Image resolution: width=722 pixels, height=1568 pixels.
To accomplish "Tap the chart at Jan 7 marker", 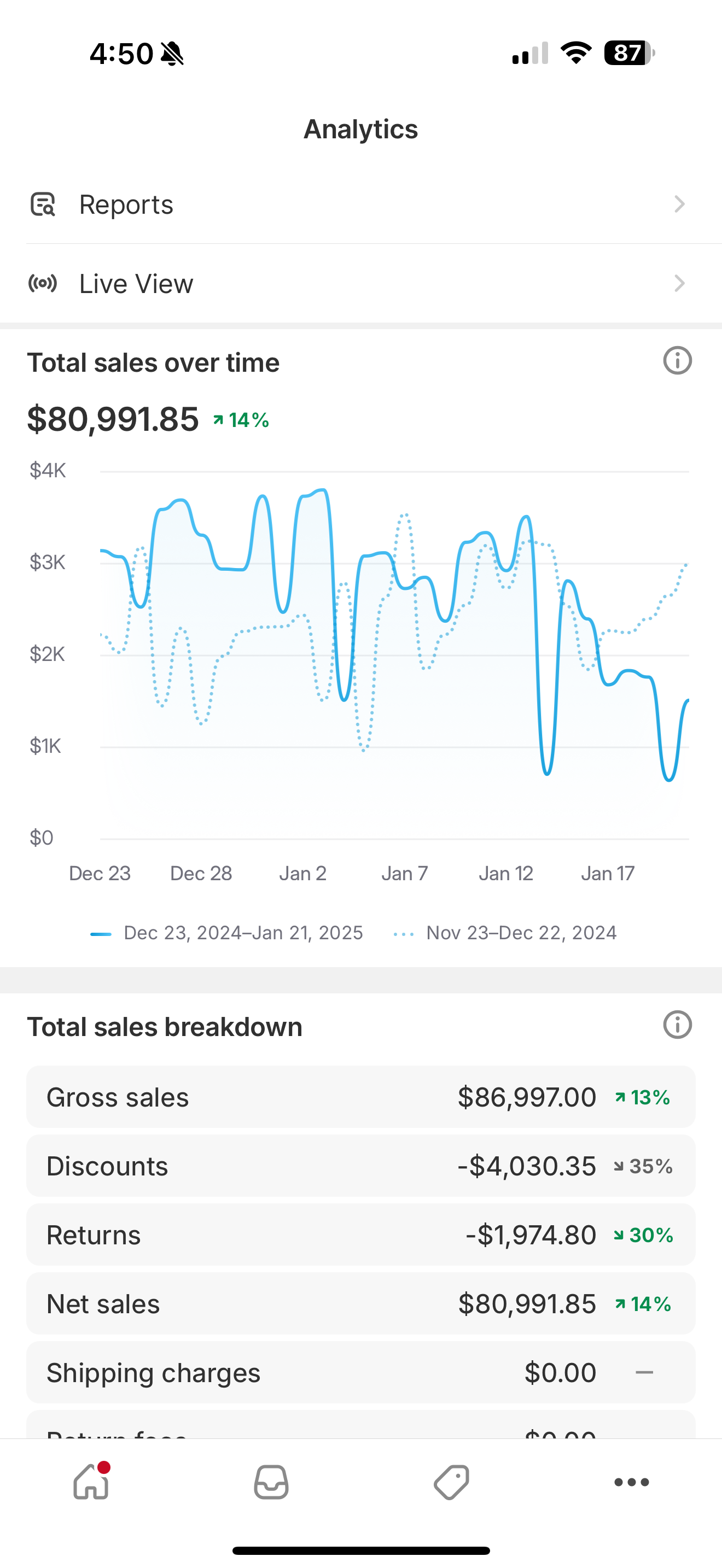I will [x=405, y=670].
